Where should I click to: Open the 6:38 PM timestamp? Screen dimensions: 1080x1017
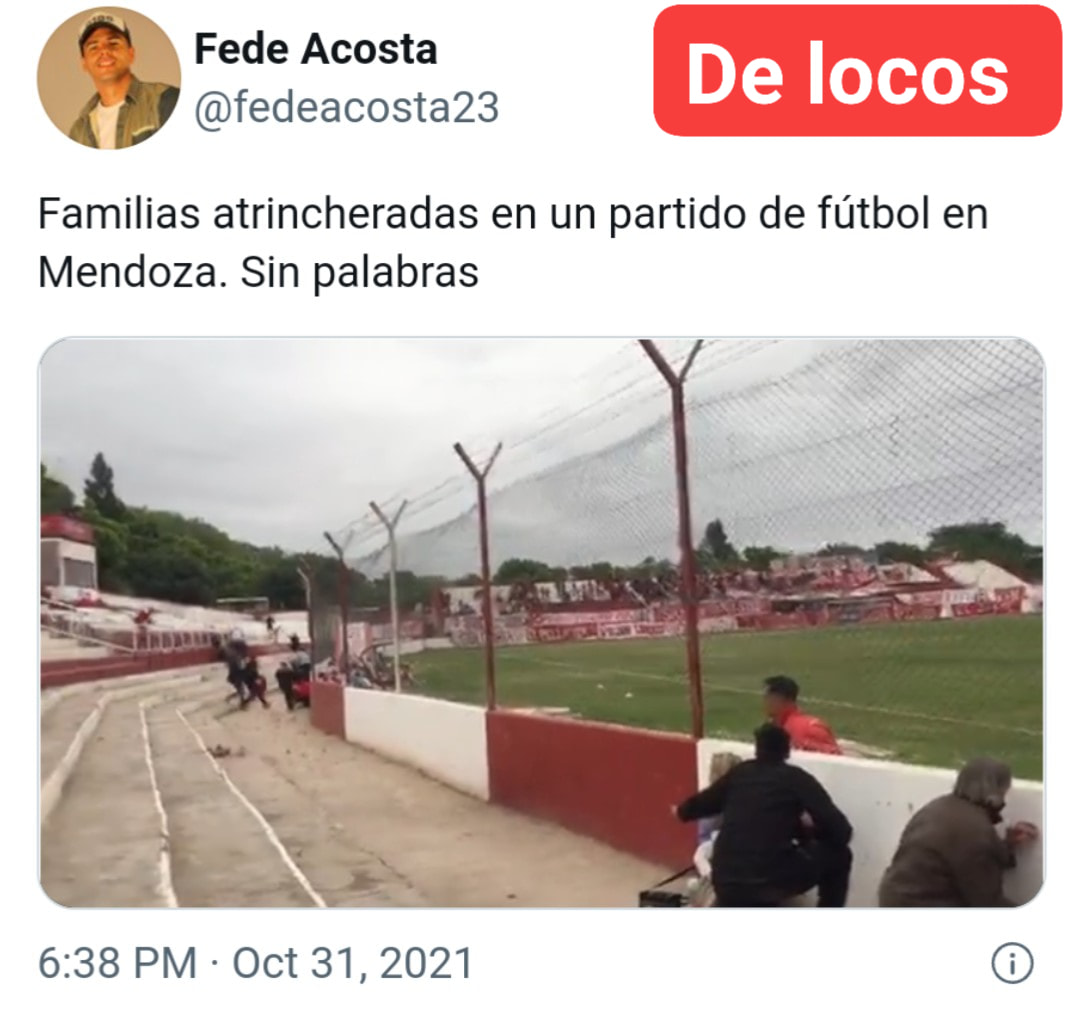pyautogui.click(x=117, y=963)
